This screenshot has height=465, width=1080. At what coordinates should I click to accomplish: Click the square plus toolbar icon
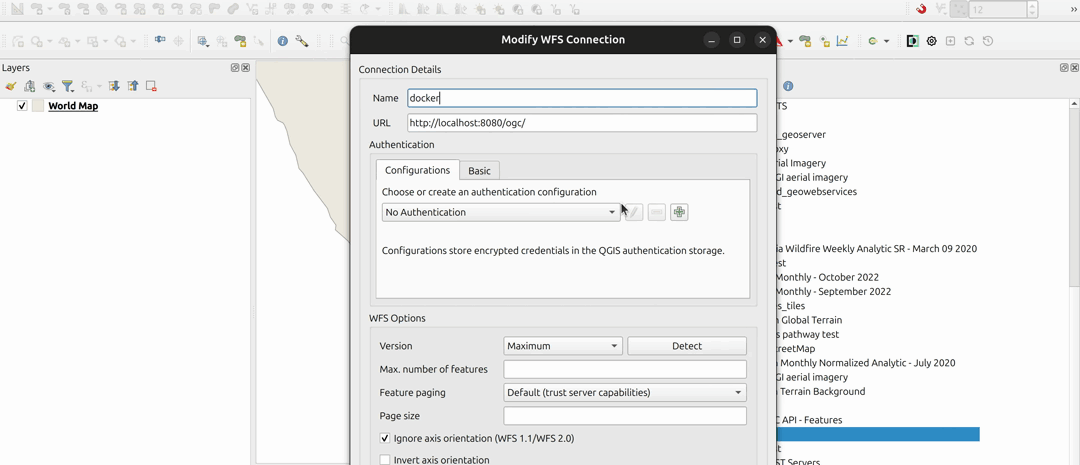coord(951,41)
